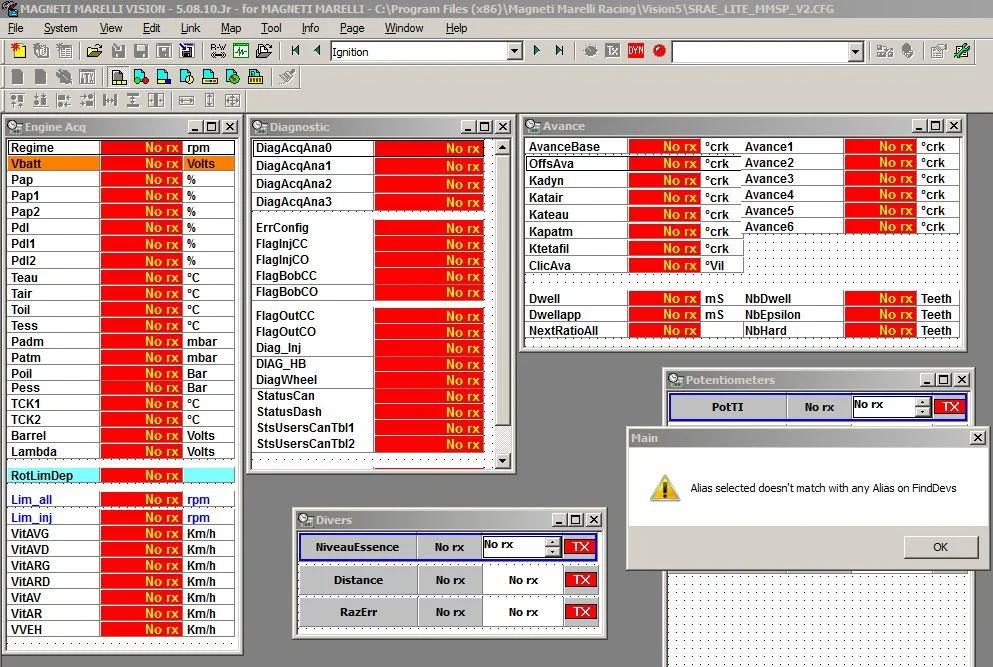The image size is (993, 667).
Task: Click the ErrConfig label
Action: coord(282,227)
